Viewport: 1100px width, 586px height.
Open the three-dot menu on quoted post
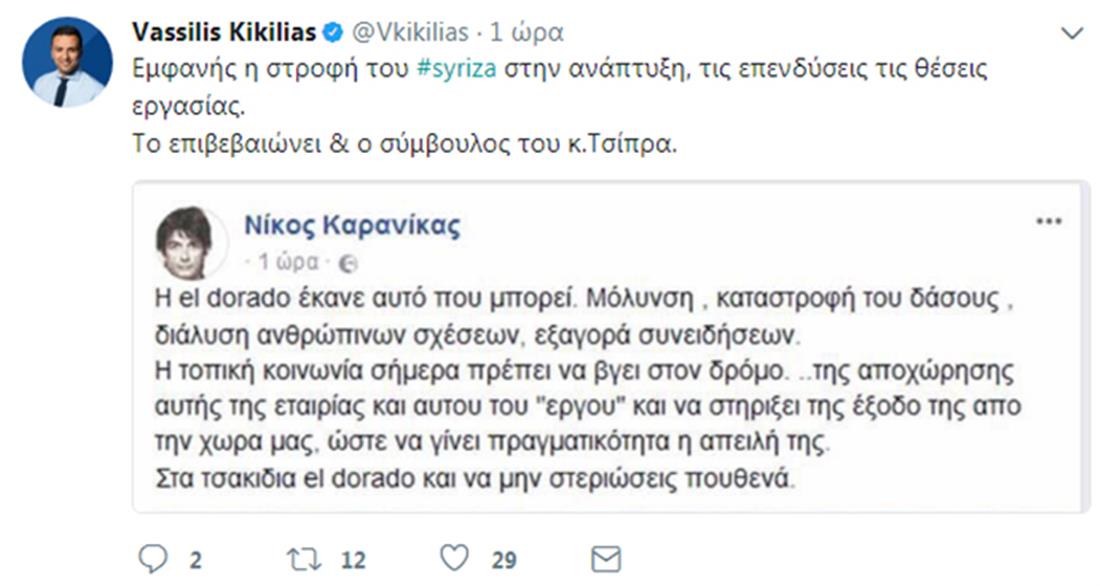pos(1048,221)
